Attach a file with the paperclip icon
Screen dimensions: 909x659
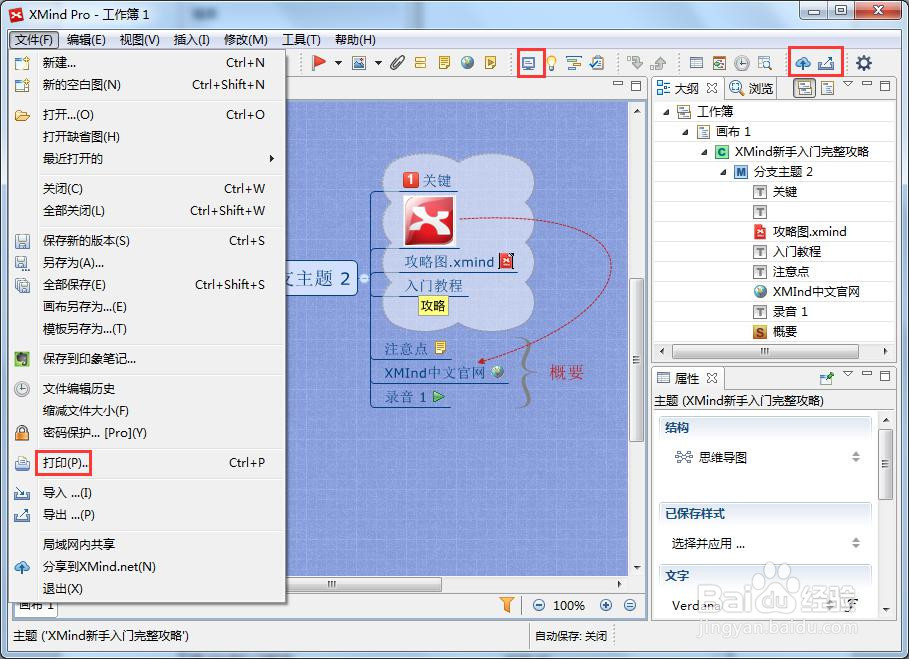(396, 62)
